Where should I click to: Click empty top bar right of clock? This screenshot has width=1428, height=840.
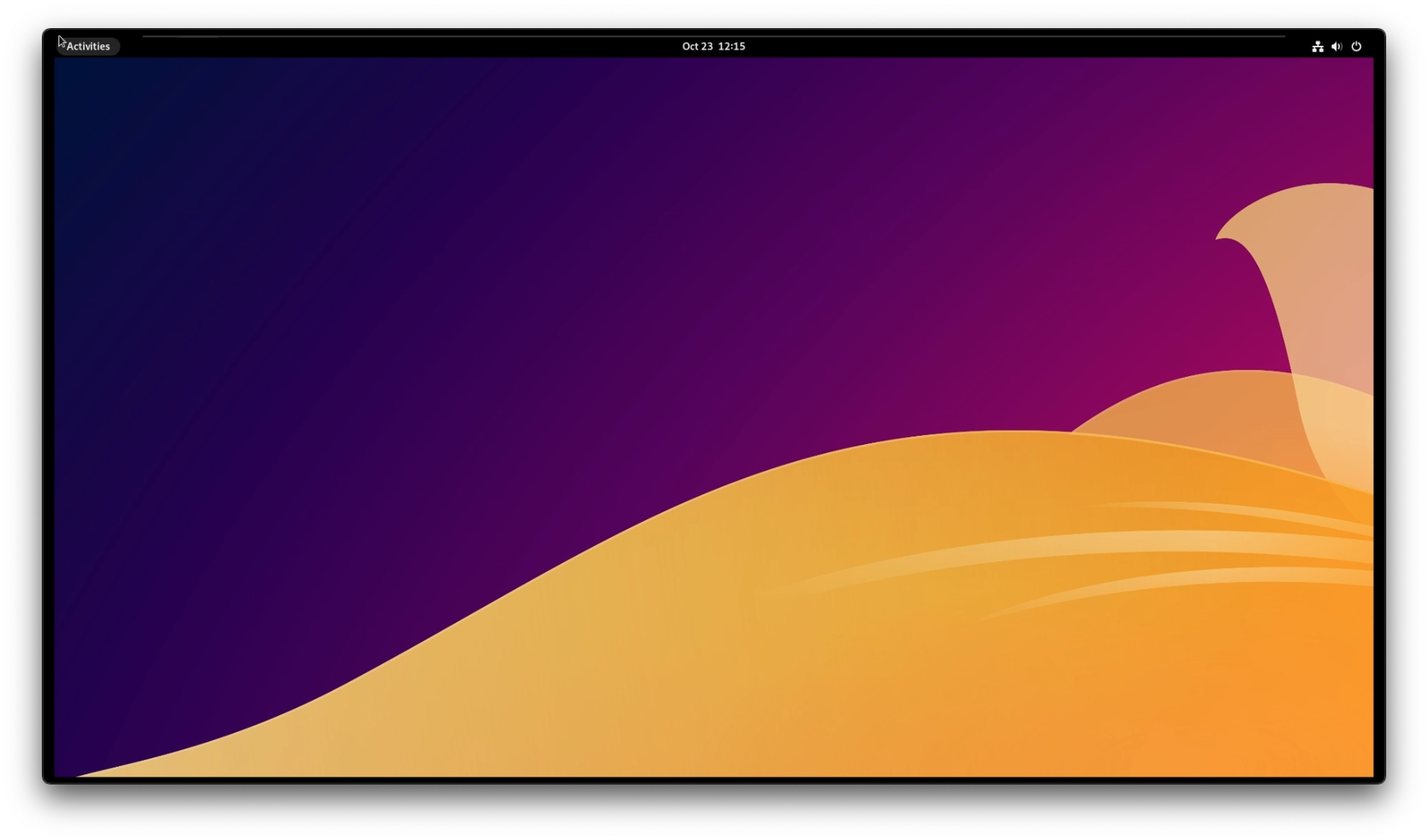[x=1029, y=46]
